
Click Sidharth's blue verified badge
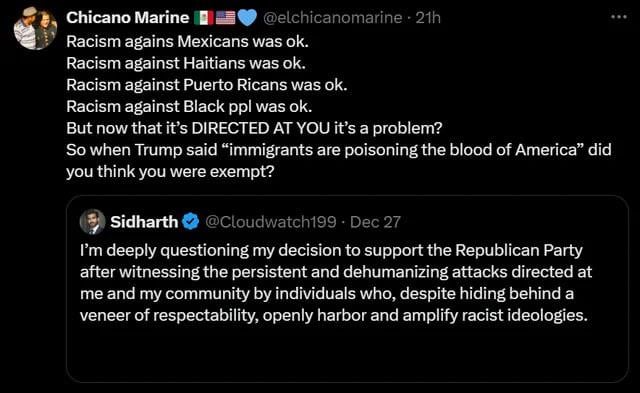coord(190,222)
